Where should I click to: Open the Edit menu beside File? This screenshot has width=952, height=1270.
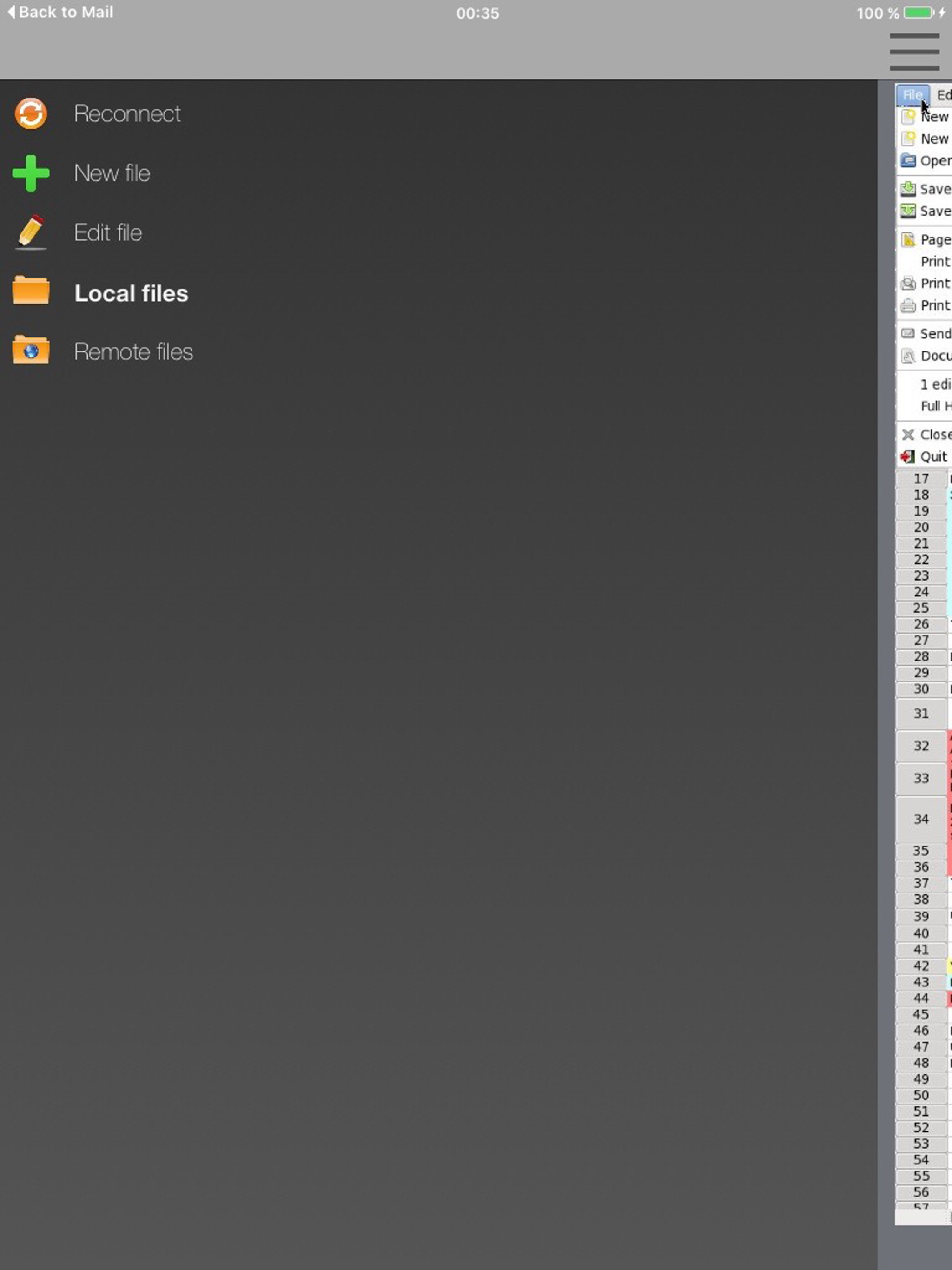pos(943,95)
